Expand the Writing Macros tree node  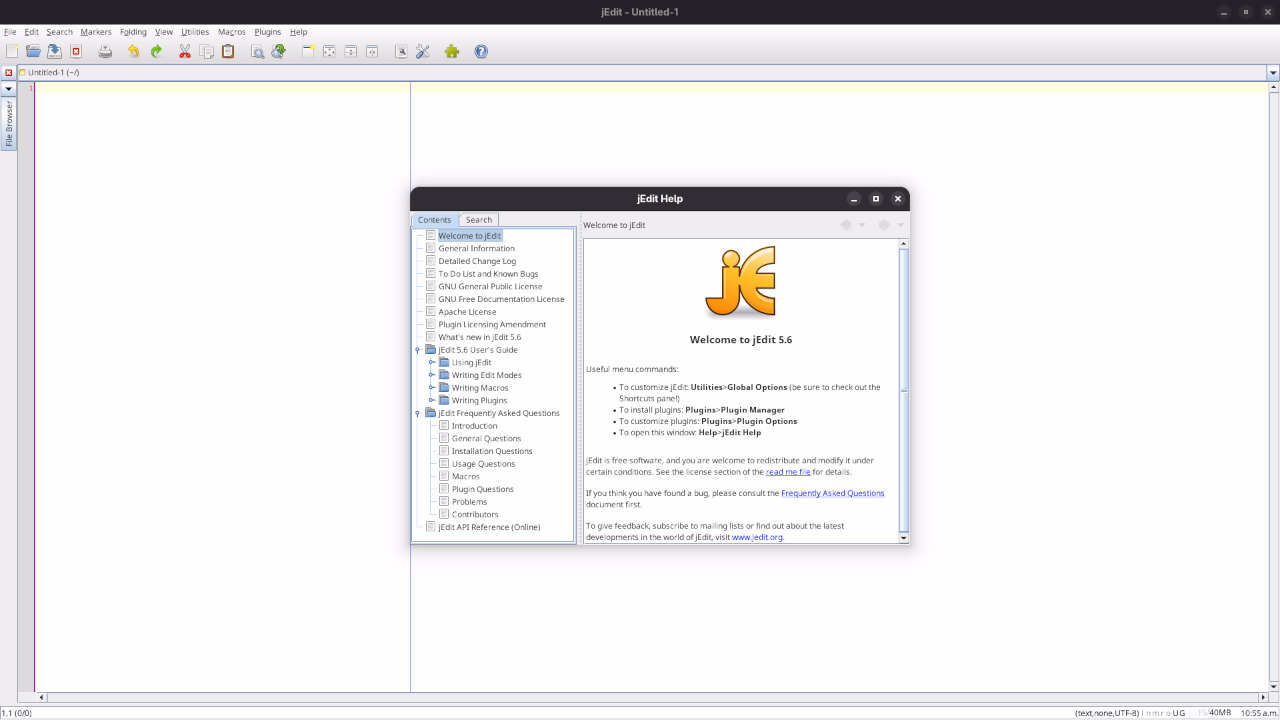pyautogui.click(x=431, y=388)
